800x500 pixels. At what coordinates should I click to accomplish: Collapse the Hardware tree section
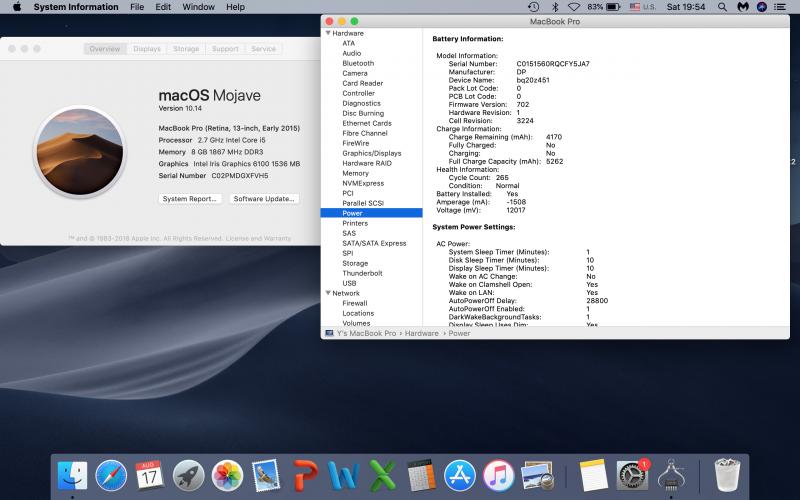pos(328,33)
